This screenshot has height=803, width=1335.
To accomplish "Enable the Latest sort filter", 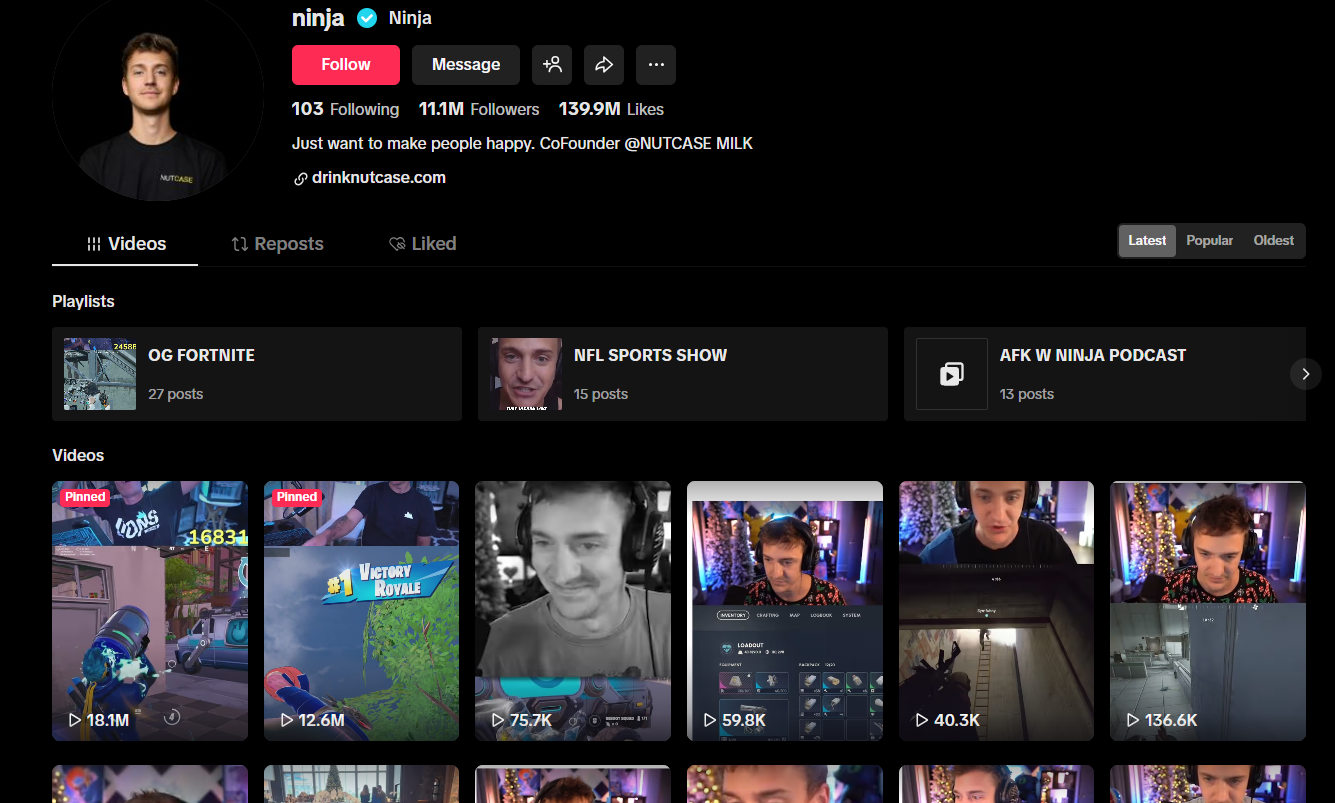I will pyautogui.click(x=1147, y=240).
